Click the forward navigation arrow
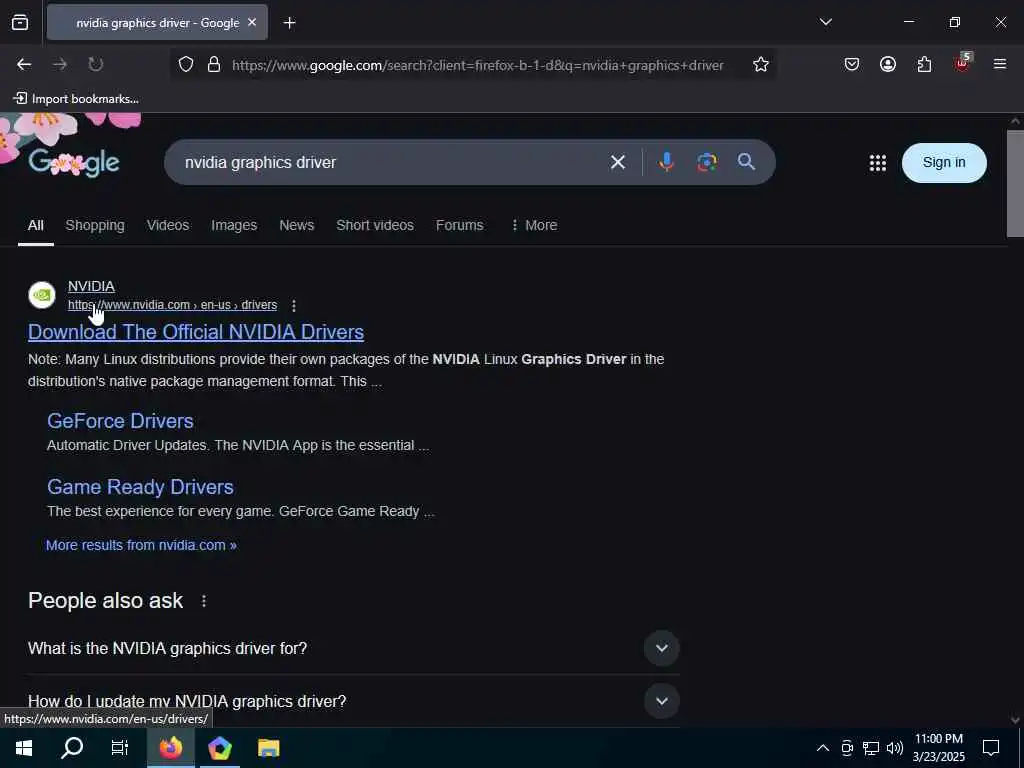This screenshot has height=768, width=1024. pos(60,64)
